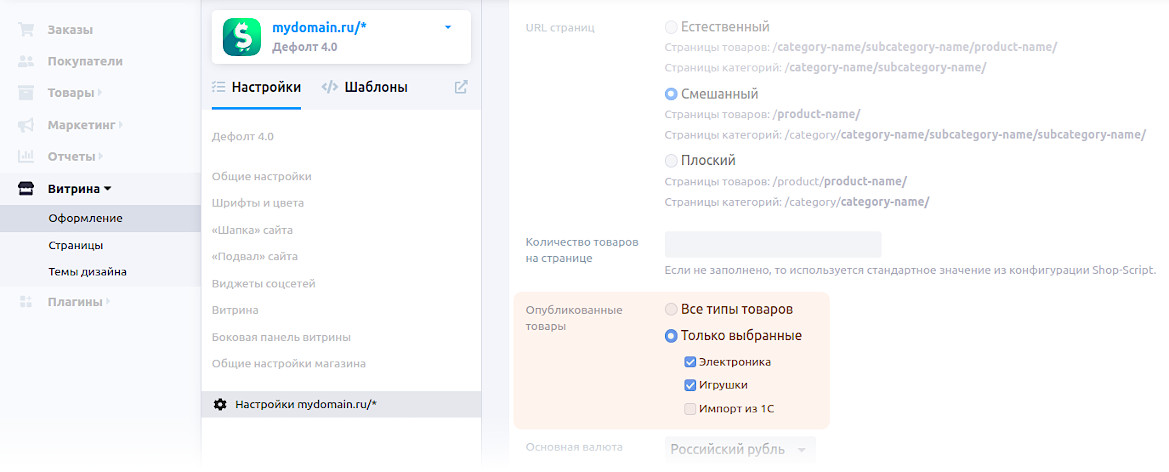Open Российский рубль currency dropdown
This screenshot has height=472, width=1169.
pyautogui.click(x=740, y=450)
